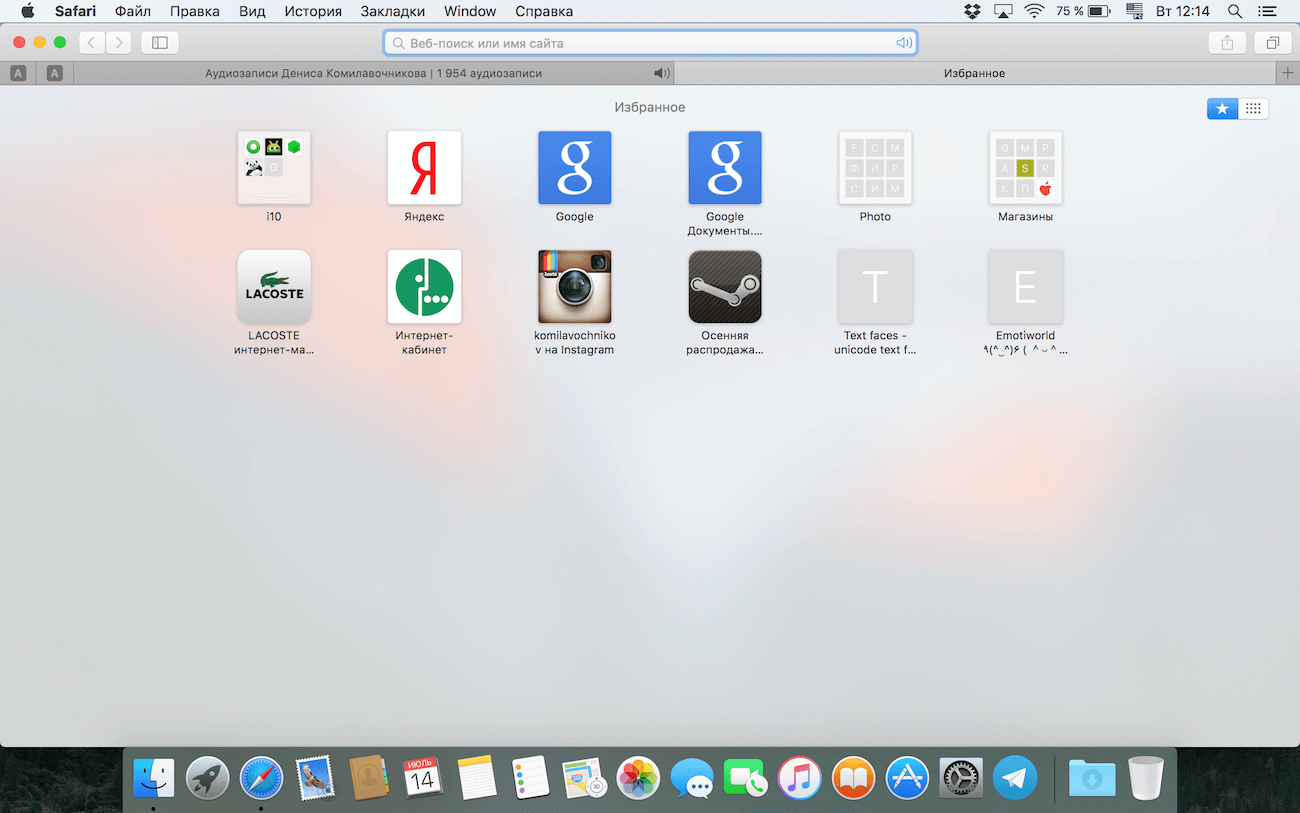Open the Text faces favorite
This screenshot has height=813, width=1300.
(875, 287)
